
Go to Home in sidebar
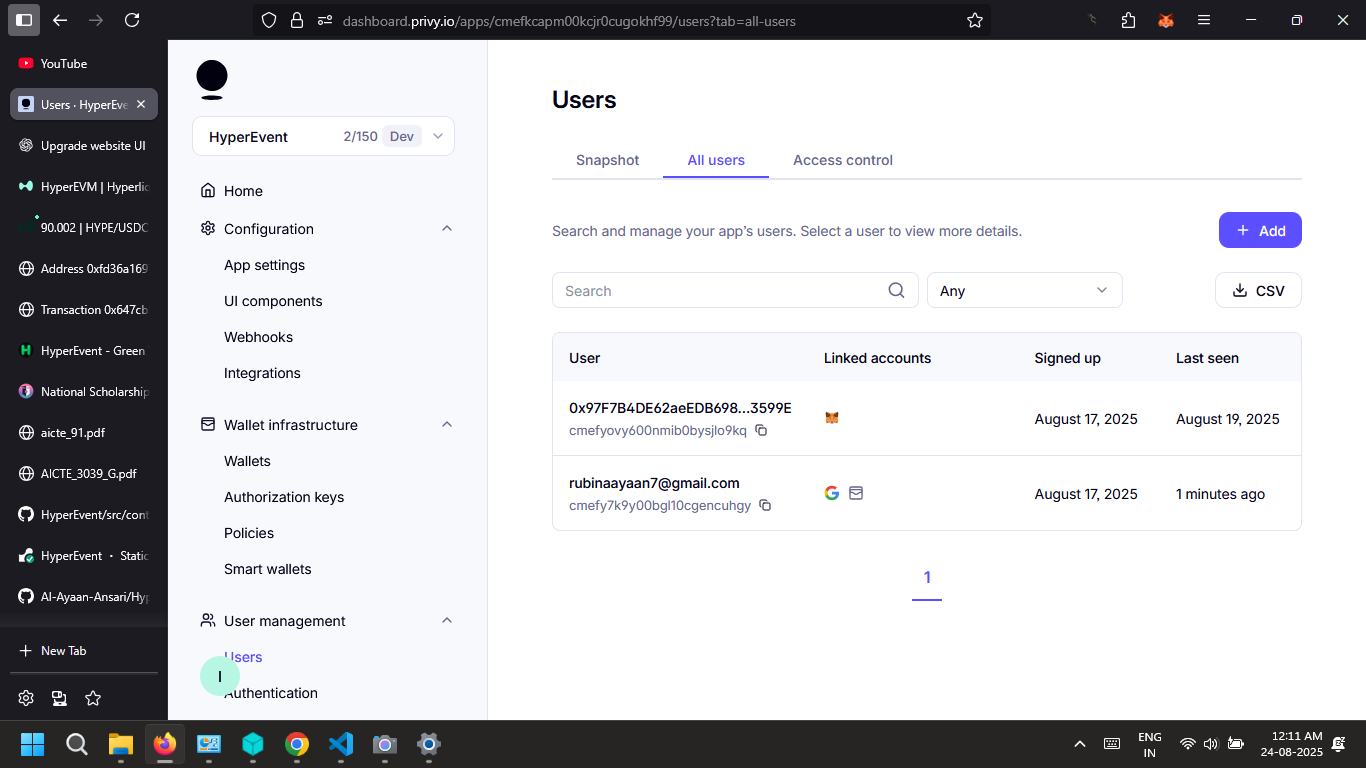pos(243,191)
